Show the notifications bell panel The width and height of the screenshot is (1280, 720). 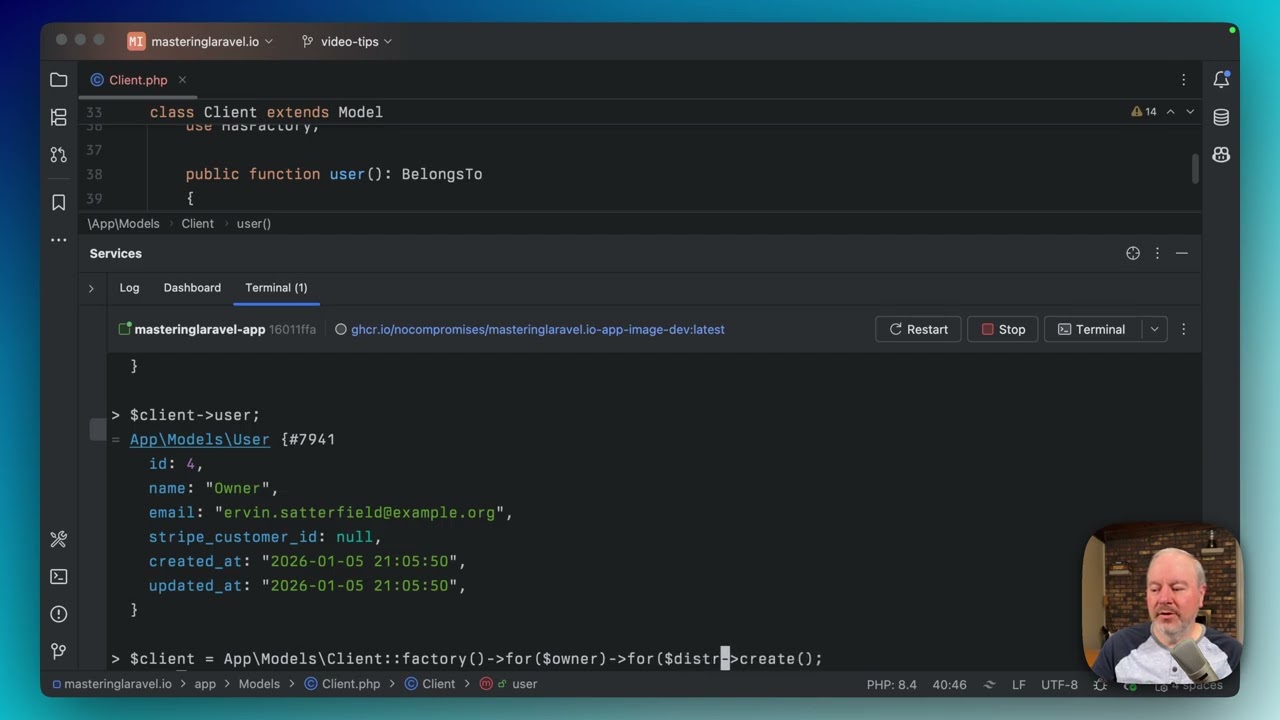(1221, 80)
